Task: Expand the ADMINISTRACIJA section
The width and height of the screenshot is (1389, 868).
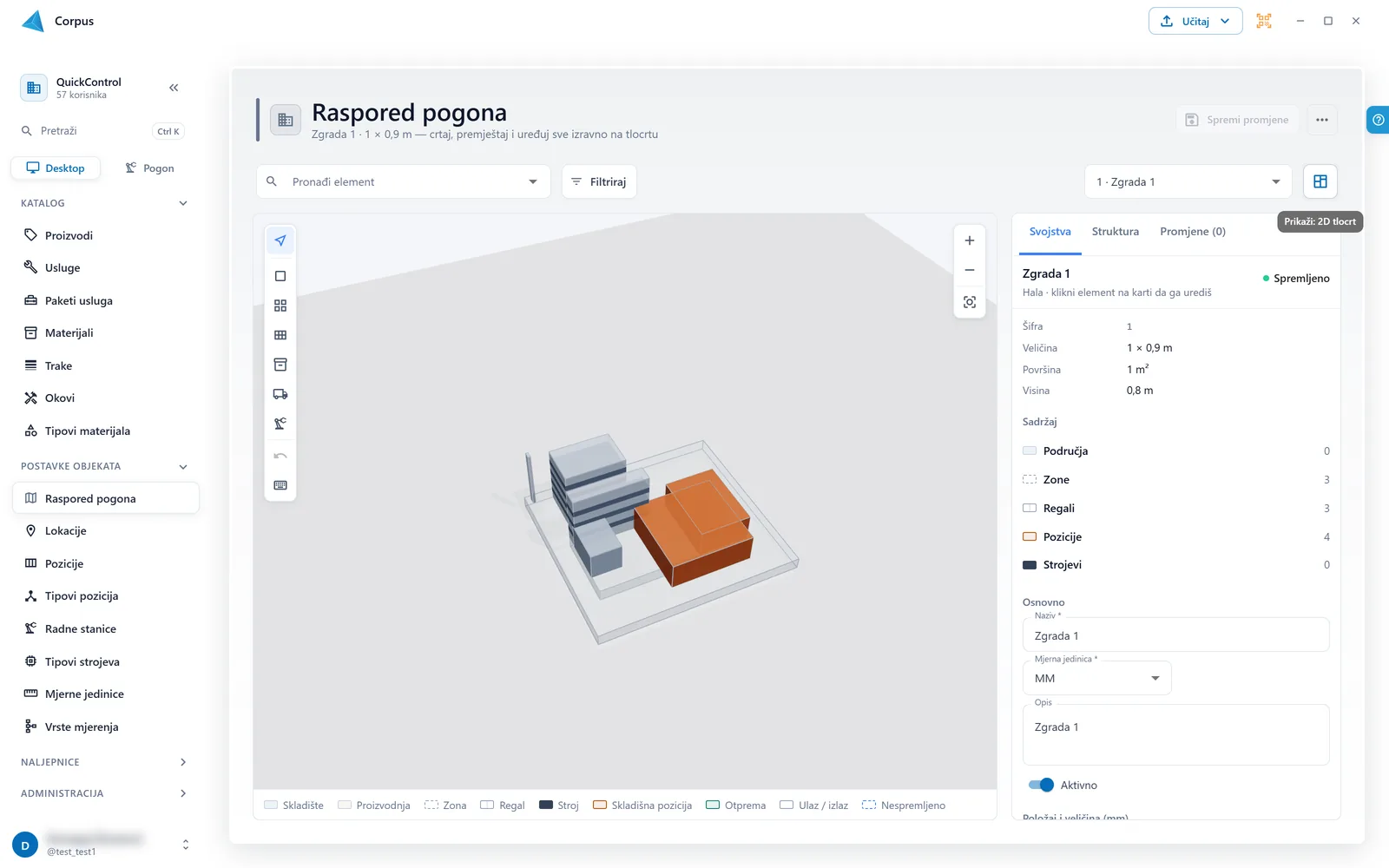Action: click(104, 793)
